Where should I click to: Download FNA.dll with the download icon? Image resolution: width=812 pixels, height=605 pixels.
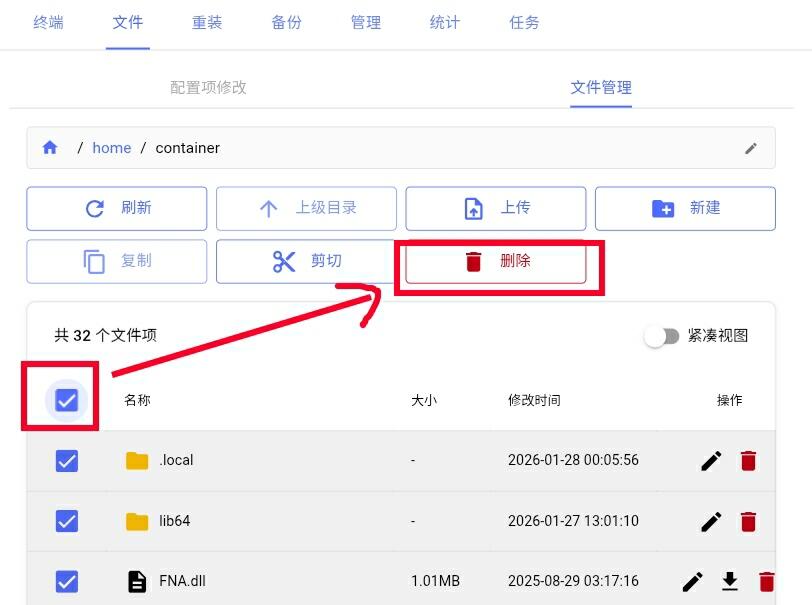tap(730, 581)
